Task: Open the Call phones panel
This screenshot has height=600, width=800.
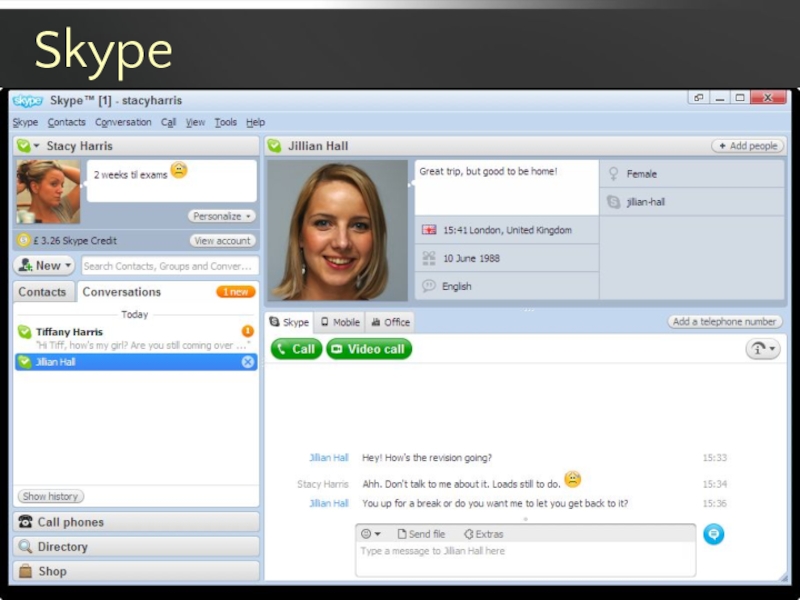Action: coord(136,522)
